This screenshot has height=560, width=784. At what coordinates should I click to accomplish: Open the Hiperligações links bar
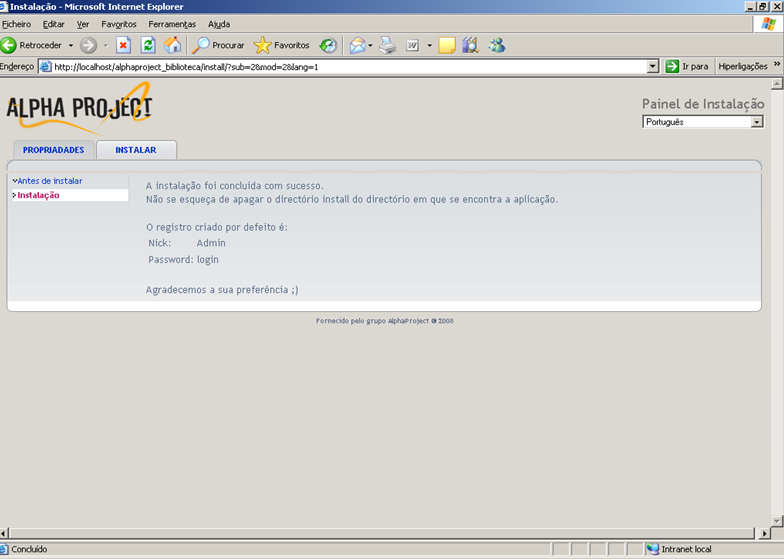(742, 66)
